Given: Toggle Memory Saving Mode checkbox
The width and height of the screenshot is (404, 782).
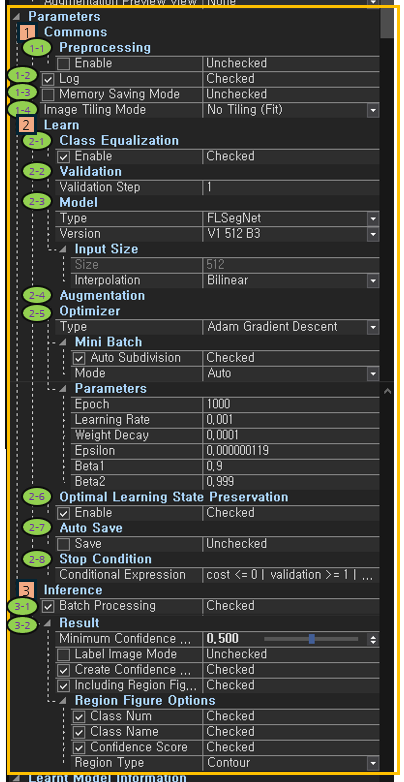Looking at the screenshot, I should (48, 94).
